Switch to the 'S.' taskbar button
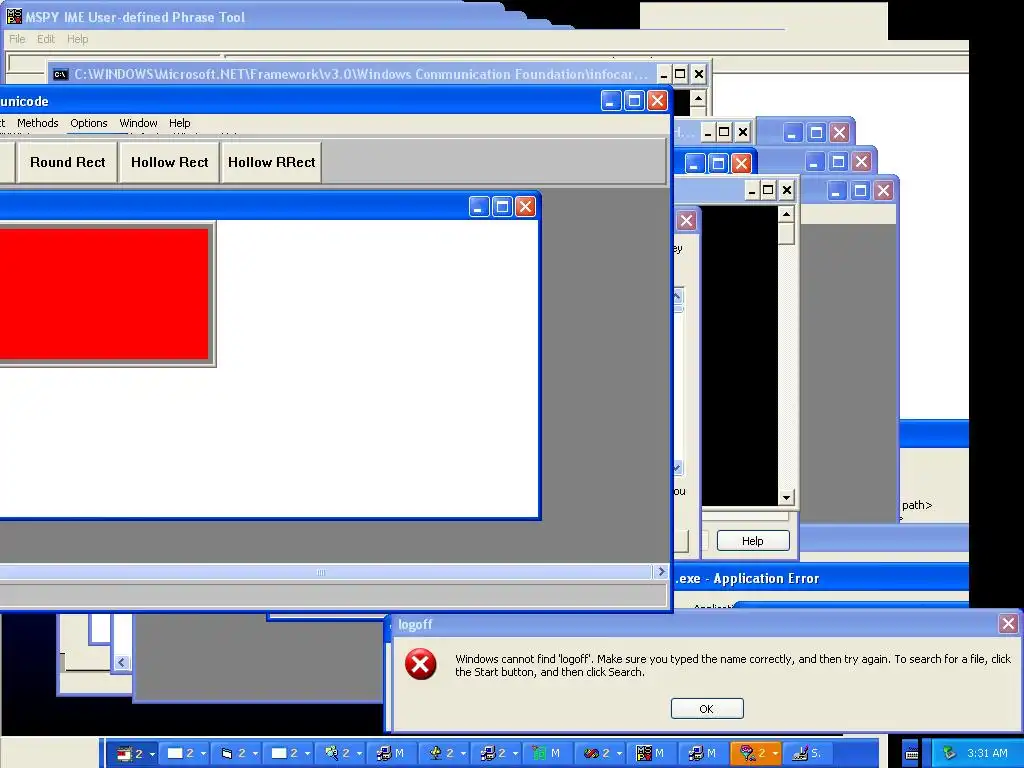The width and height of the screenshot is (1024, 768). (807, 754)
